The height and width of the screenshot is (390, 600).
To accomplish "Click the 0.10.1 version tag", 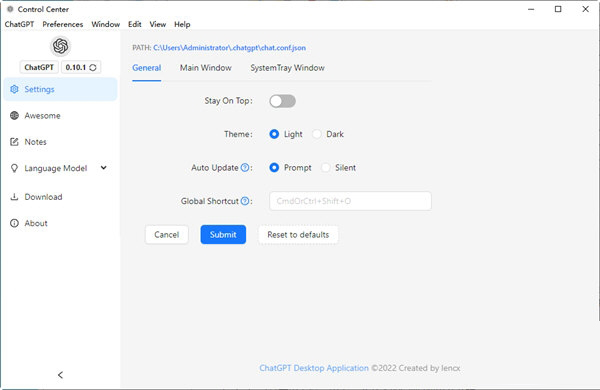I will (x=81, y=67).
